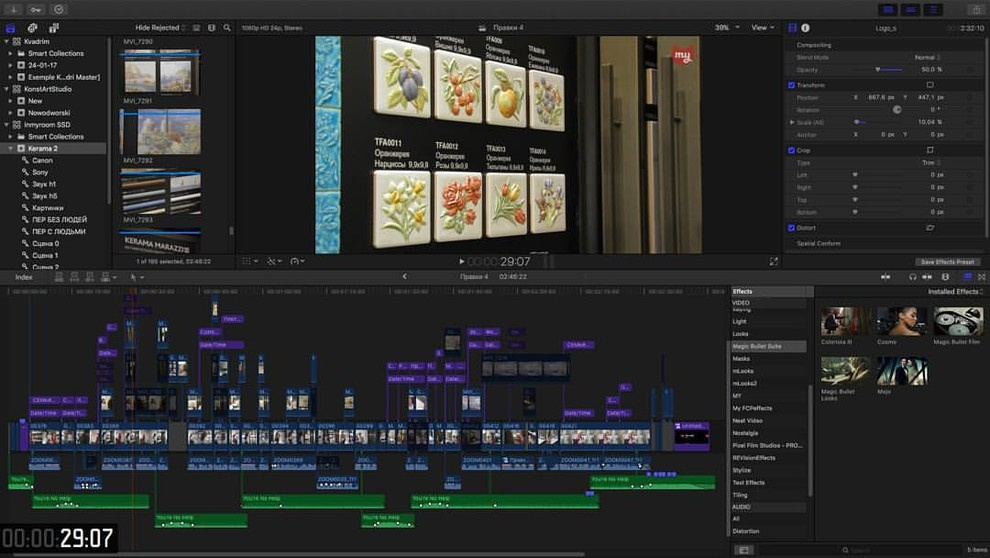990x558 pixels.
Task: Click the browser search magnifier icon
Action: [x=227, y=28]
